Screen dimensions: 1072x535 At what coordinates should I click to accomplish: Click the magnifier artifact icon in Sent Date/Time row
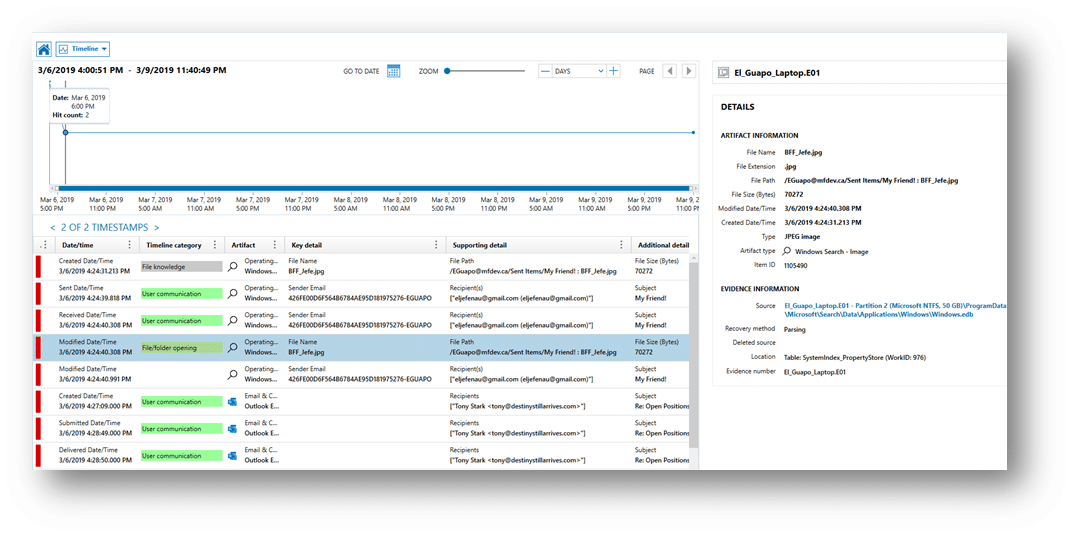coord(232,294)
